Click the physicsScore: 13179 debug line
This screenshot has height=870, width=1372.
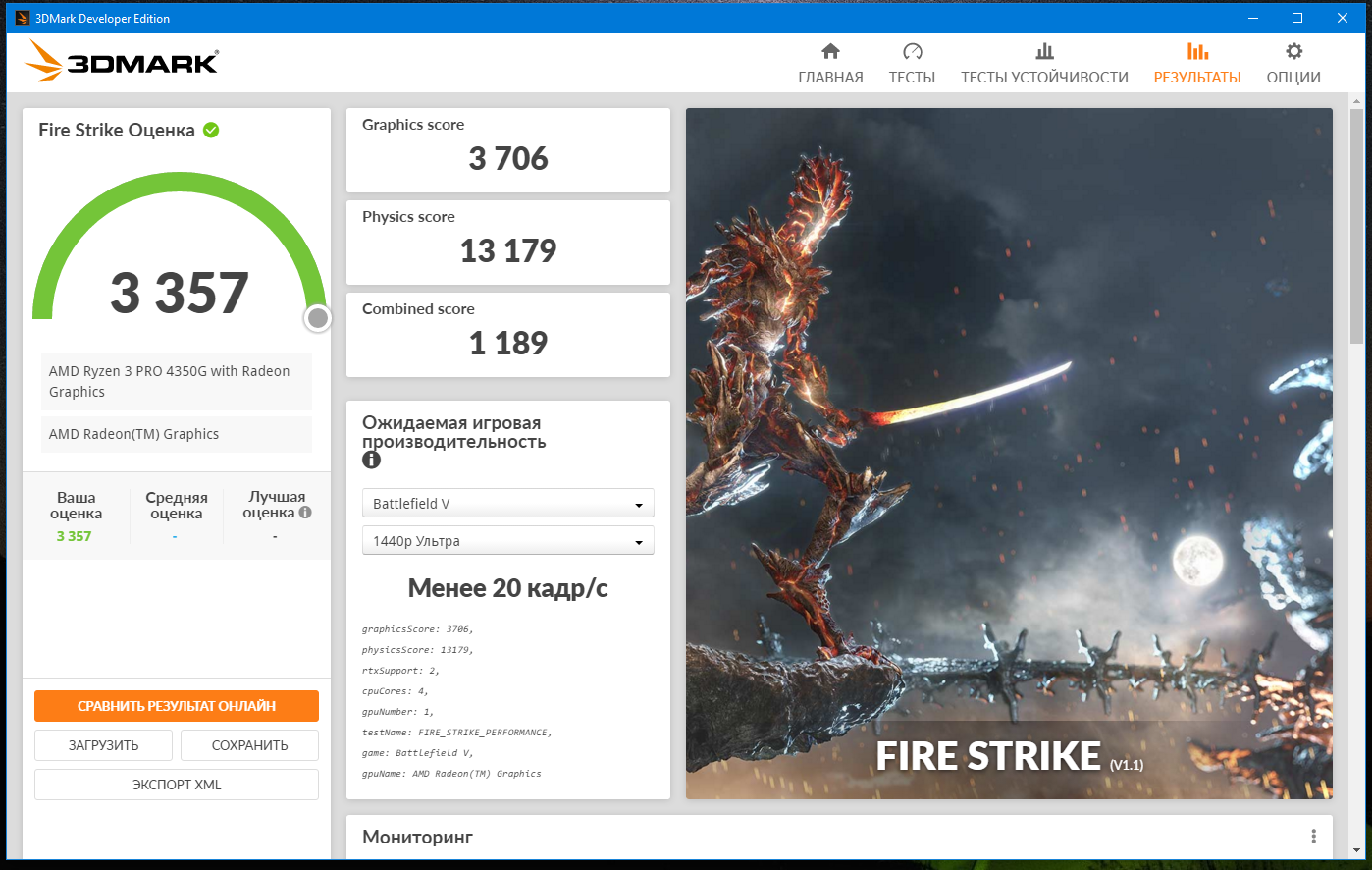coord(418,650)
